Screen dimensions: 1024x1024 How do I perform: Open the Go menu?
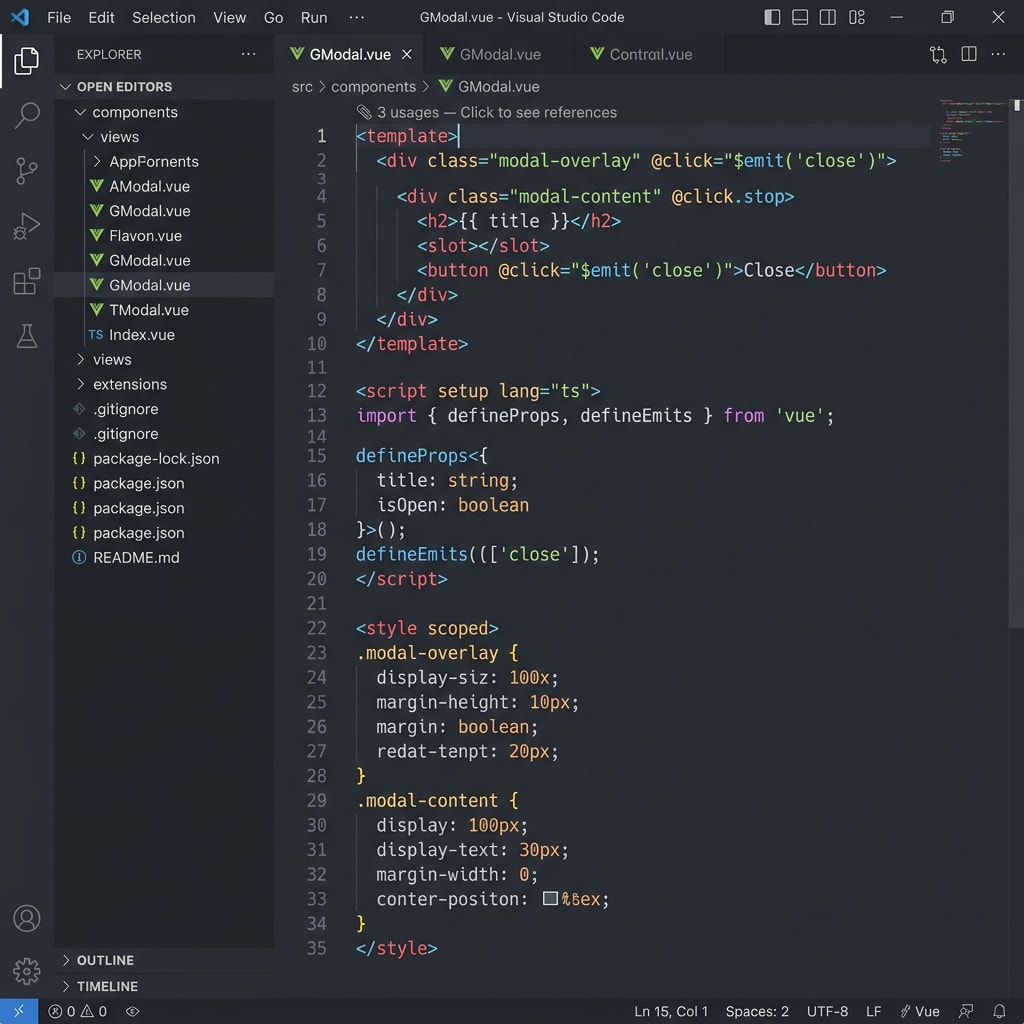[x=273, y=18]
